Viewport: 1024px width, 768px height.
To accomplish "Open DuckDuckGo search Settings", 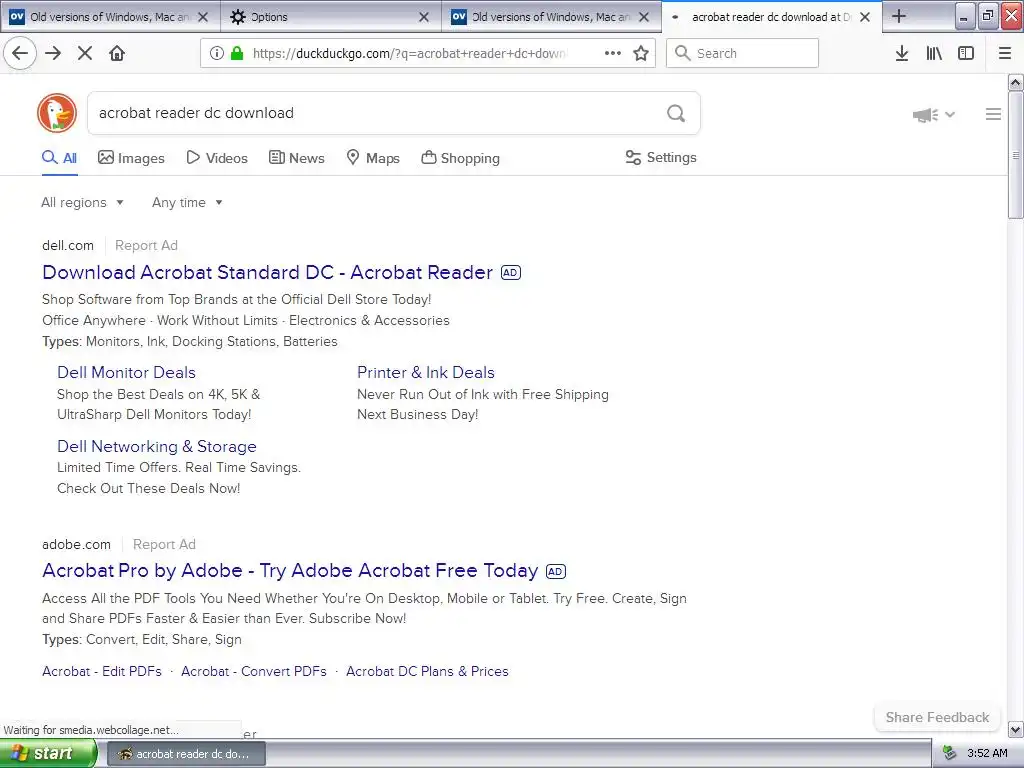I will [x=661, y=157].
